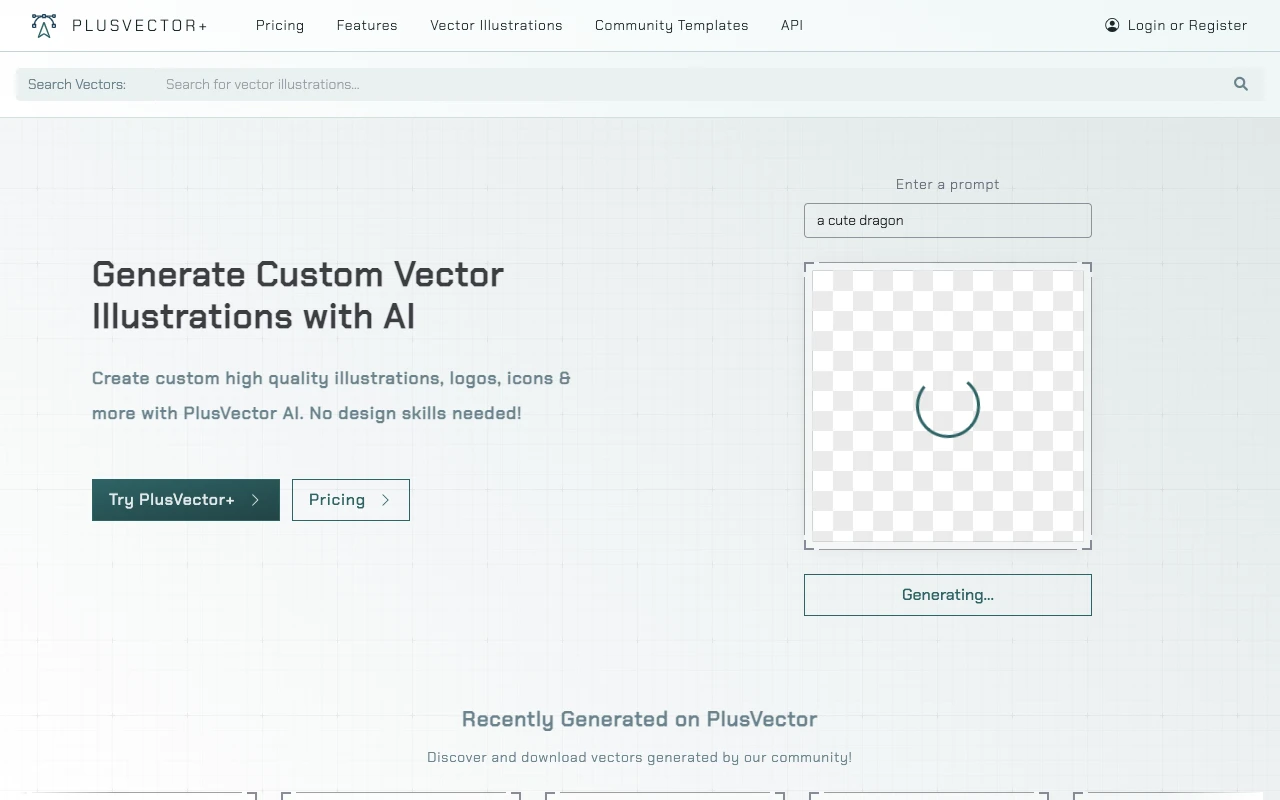Select Vector Illustrations in the top navigation

(496, 25)
